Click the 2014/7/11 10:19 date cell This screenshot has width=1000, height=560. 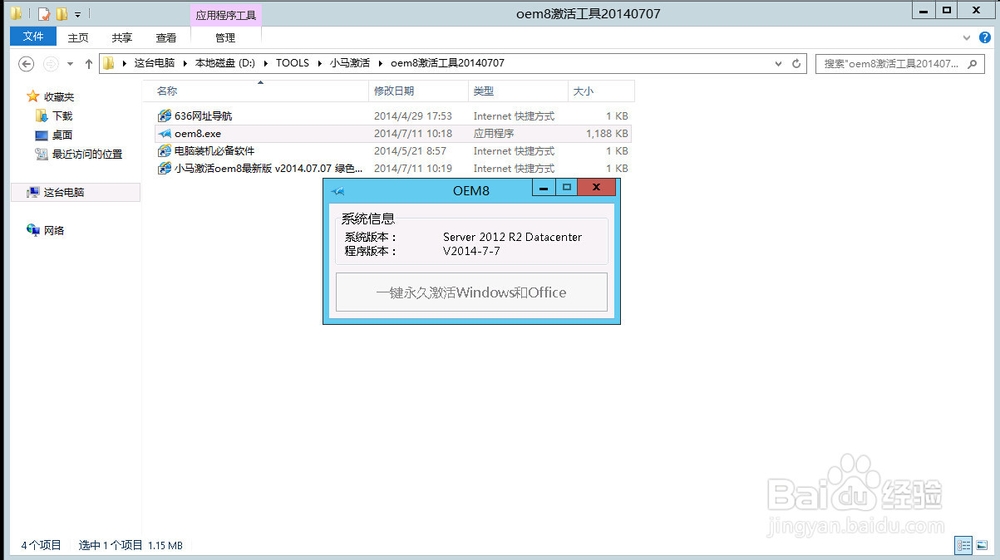tap(413, 168)
